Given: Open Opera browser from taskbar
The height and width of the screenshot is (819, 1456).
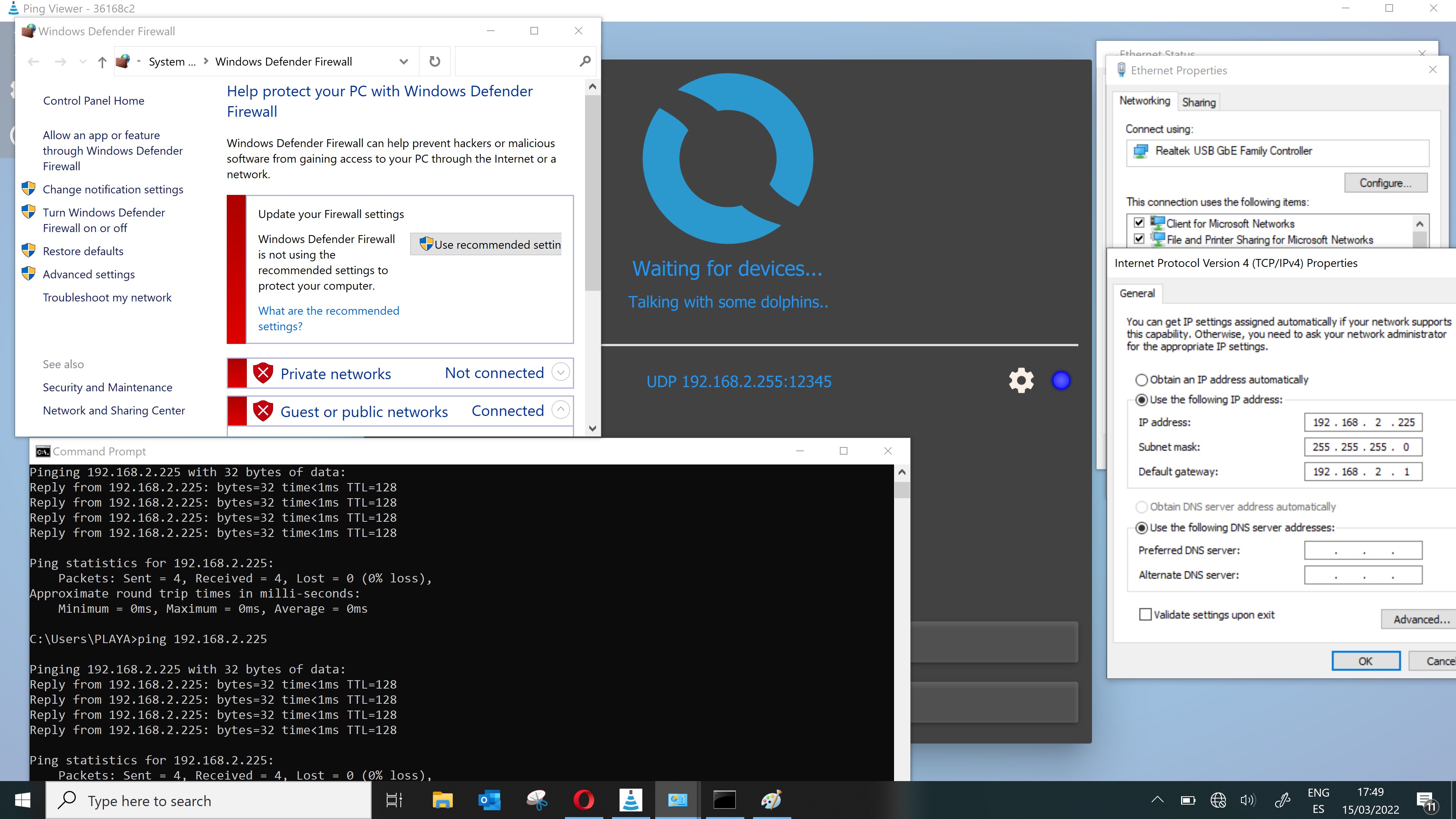Looking at the screenshot, I should click(x=583, y=800).
